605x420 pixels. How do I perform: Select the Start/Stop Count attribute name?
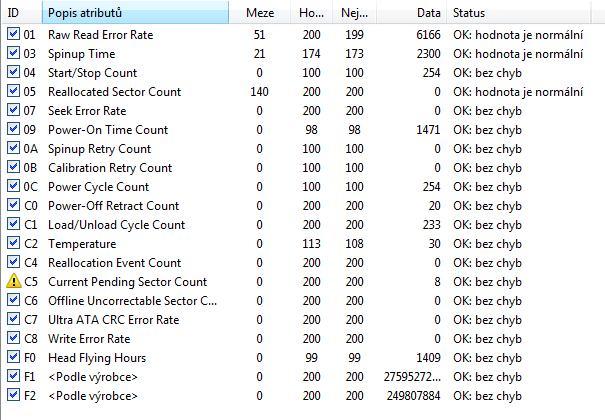point(92,73)
